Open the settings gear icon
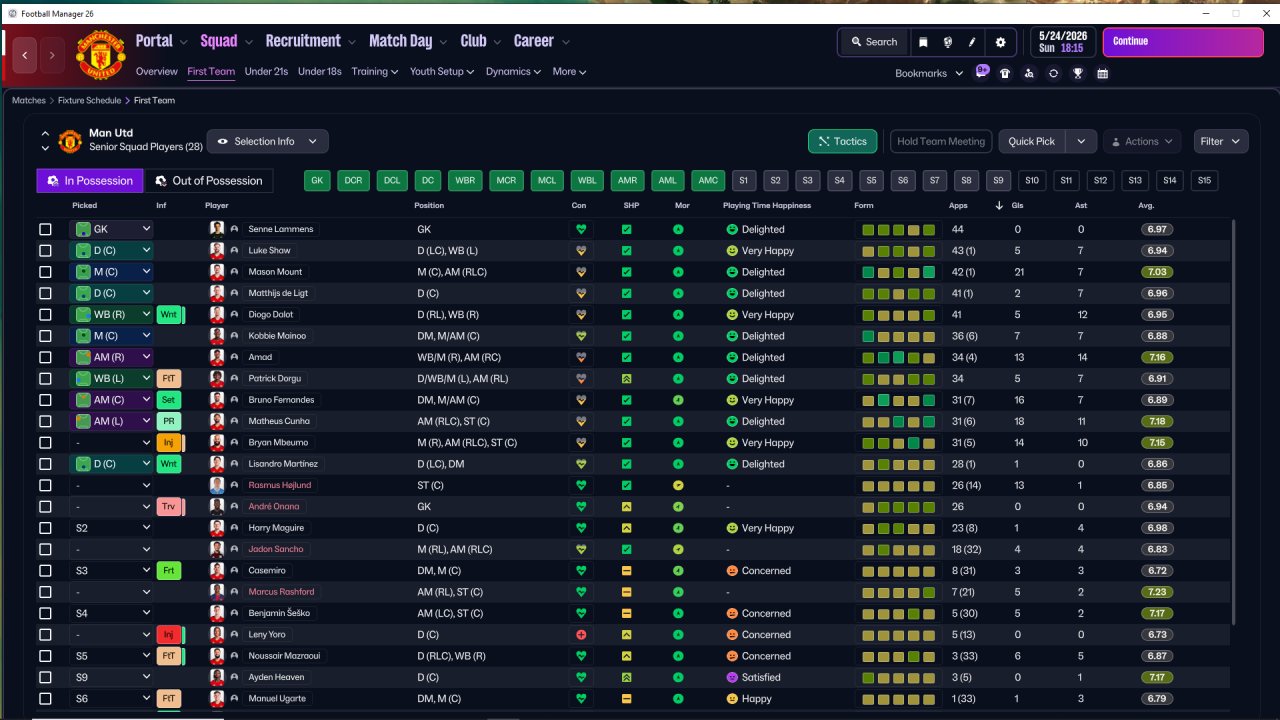Image resolution: width=1280 pixels, height=720 pixels. [1001, 42]
